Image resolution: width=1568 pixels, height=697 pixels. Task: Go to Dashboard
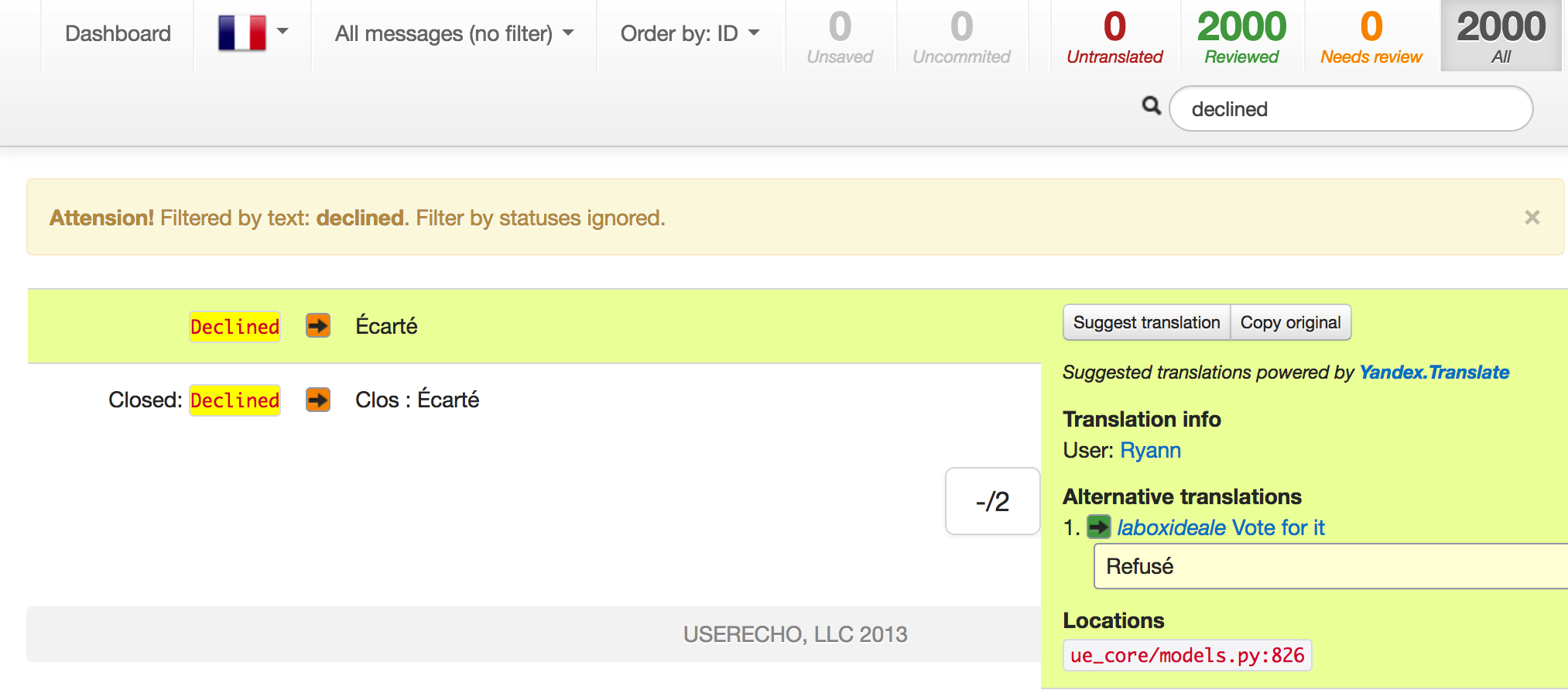pos(118,34)
